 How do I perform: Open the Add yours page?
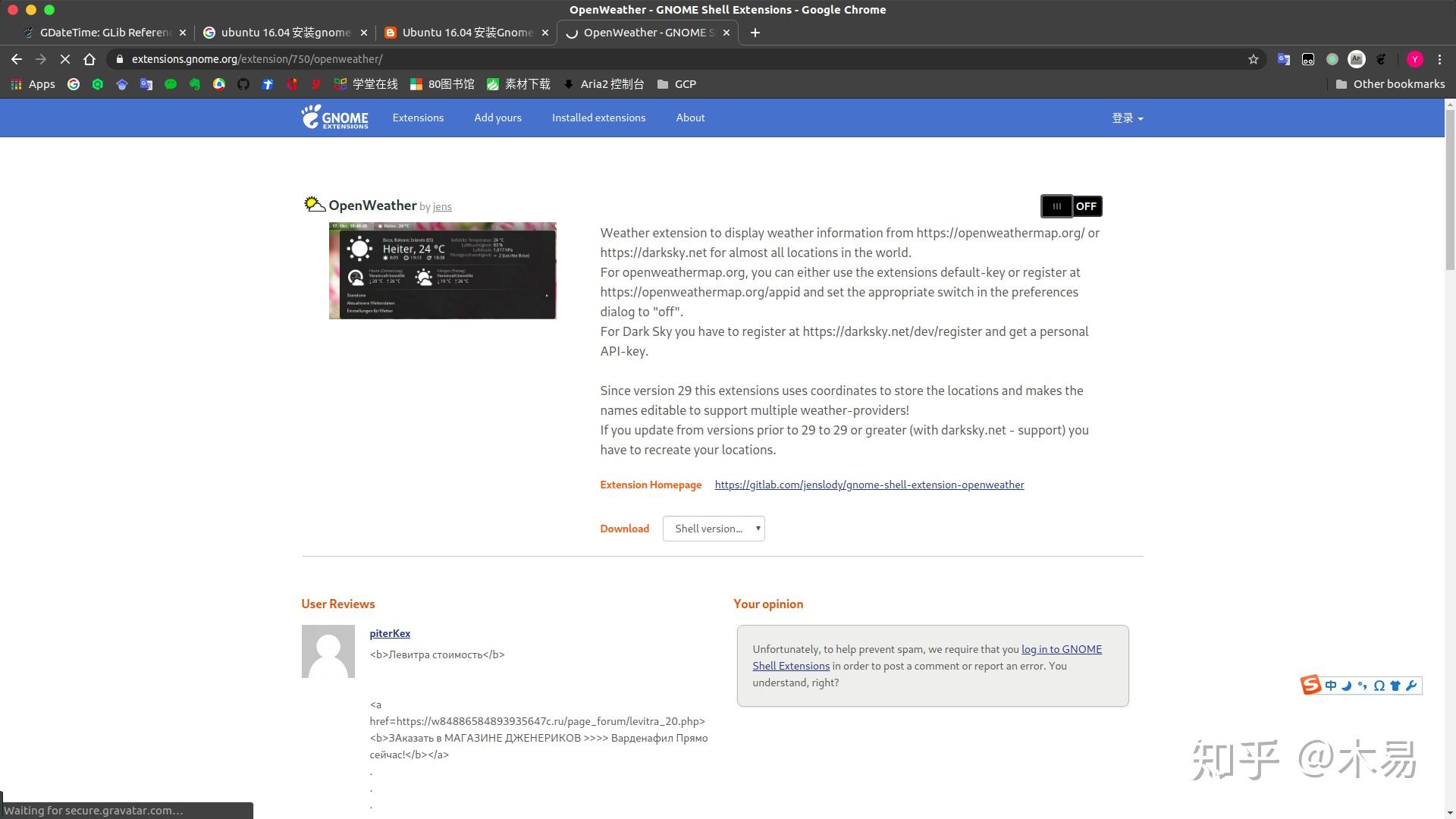pos(497,118)
